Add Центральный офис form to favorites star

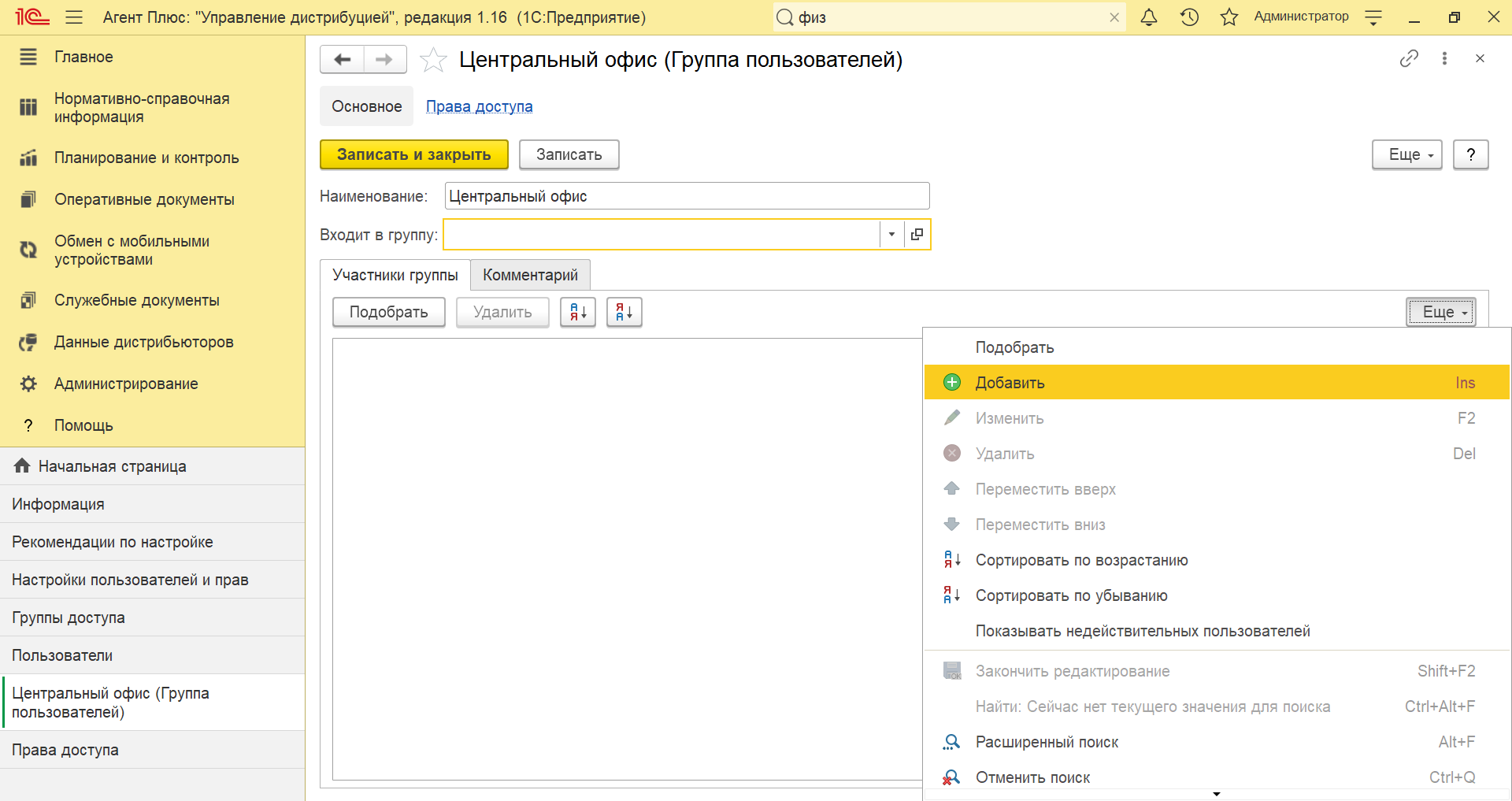tap(433, 60)
